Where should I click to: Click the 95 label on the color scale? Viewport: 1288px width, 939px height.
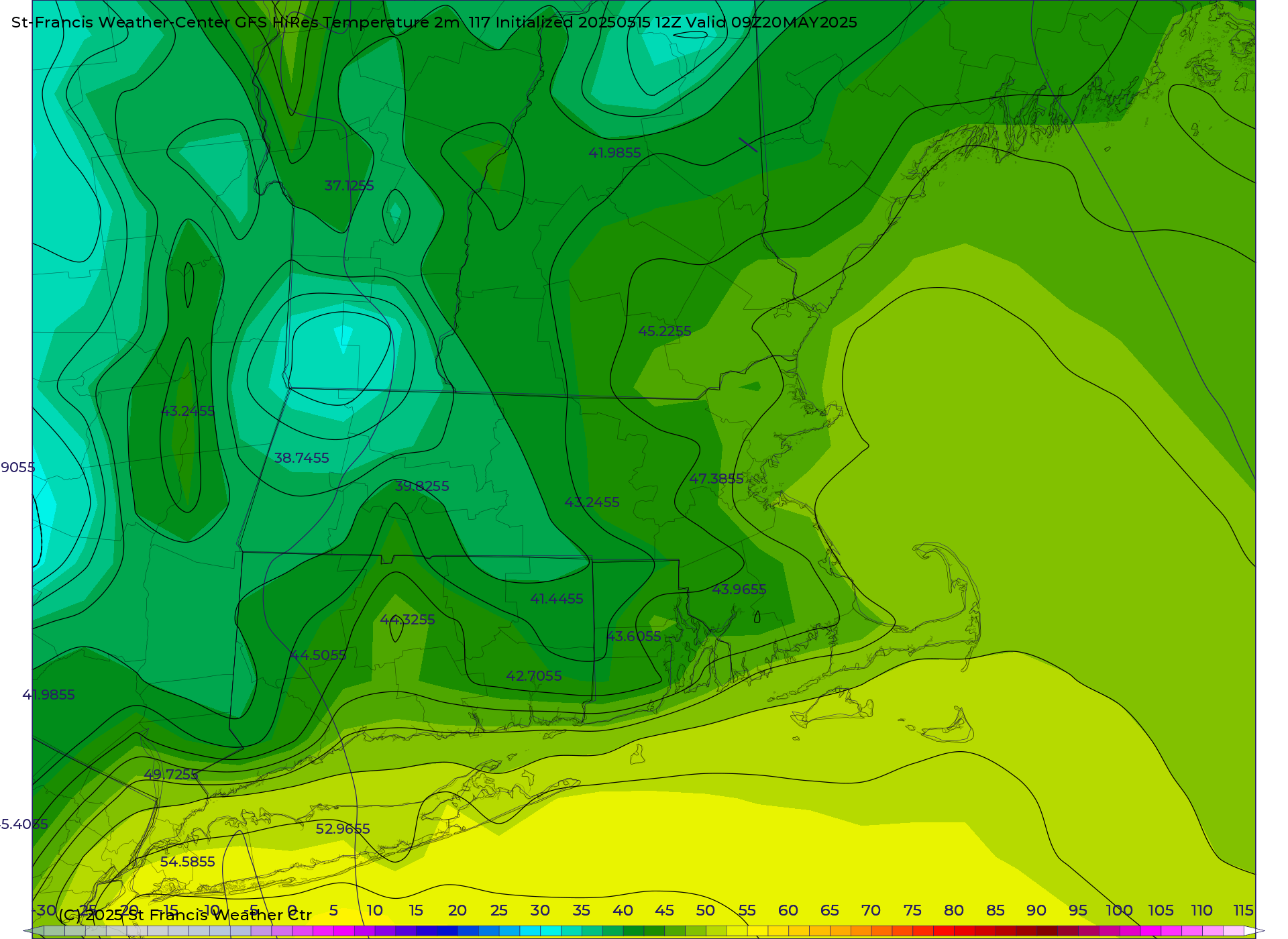pos(1078,910)
